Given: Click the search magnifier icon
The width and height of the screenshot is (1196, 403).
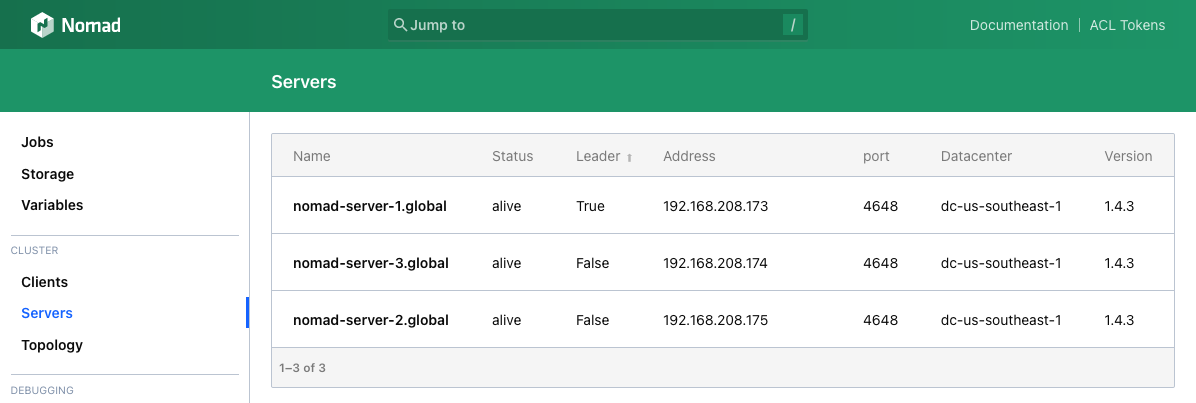Looking at the screenshot, I should point(400,25).
